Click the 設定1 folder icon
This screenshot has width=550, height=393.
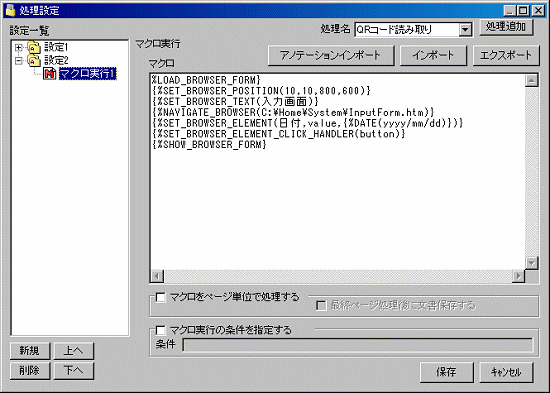(x=34, y=47)
